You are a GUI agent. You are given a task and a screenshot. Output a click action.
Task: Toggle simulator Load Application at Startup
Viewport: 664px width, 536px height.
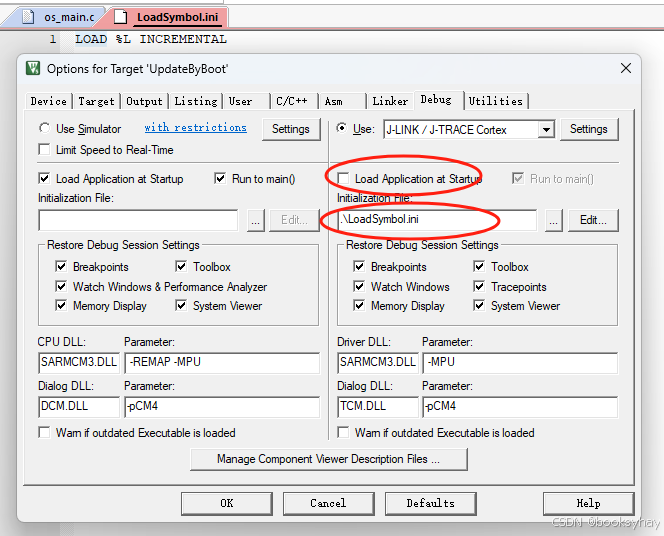pos(44,178)
